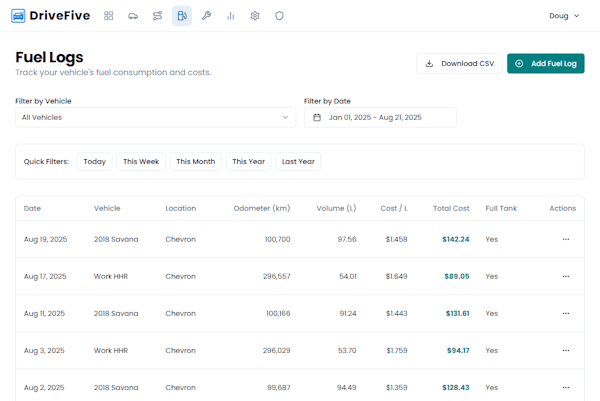Open actions menu for Aug 17, 2025 row
Viewport: 600px width, 401px height.
point(566,276)
